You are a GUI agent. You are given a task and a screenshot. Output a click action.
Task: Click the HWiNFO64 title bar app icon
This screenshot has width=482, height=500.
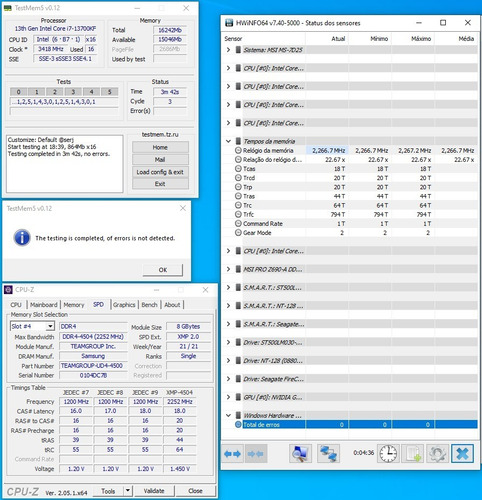tap(229, 23)
